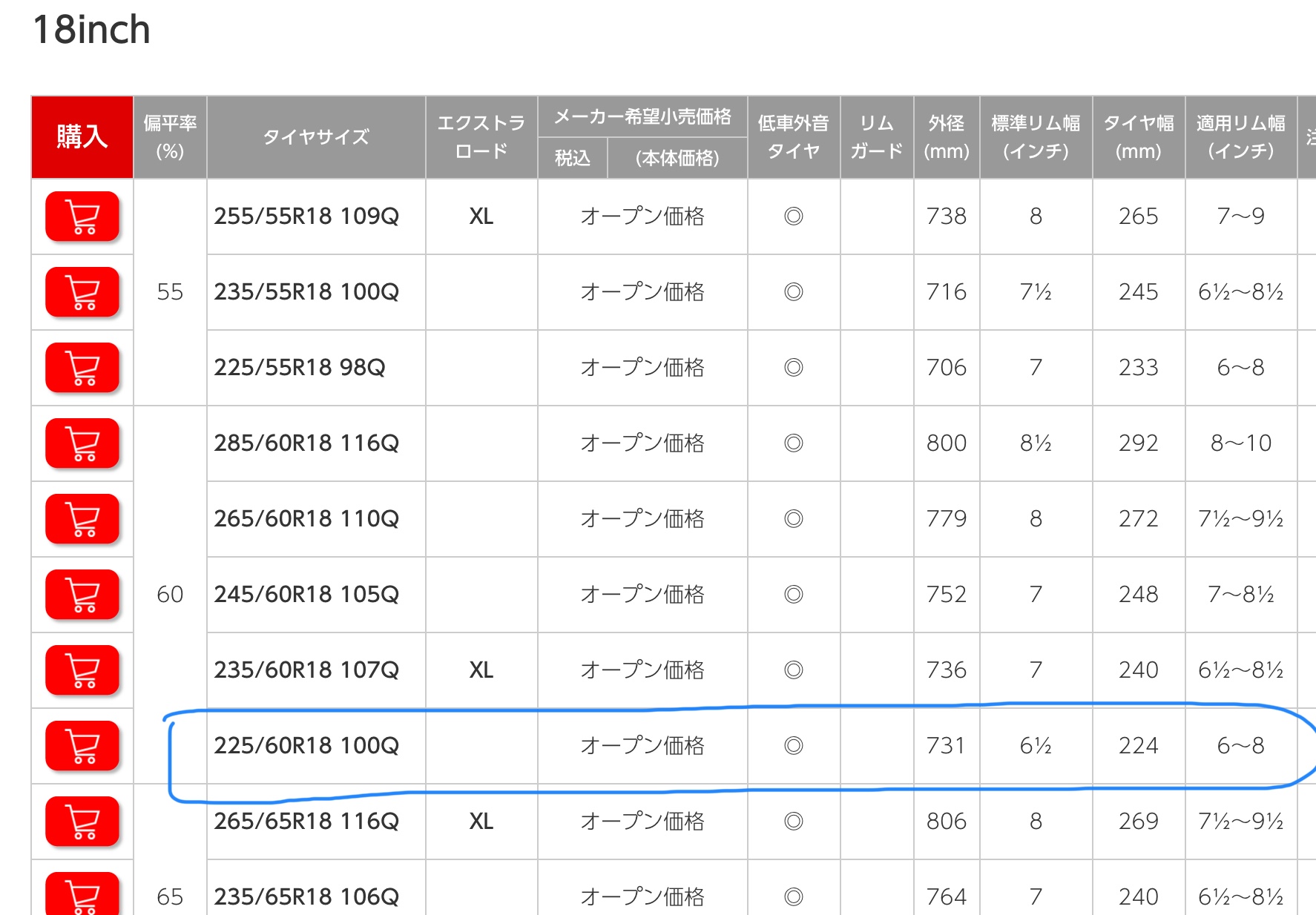Click the 標準リム幅 column header

1036,137
